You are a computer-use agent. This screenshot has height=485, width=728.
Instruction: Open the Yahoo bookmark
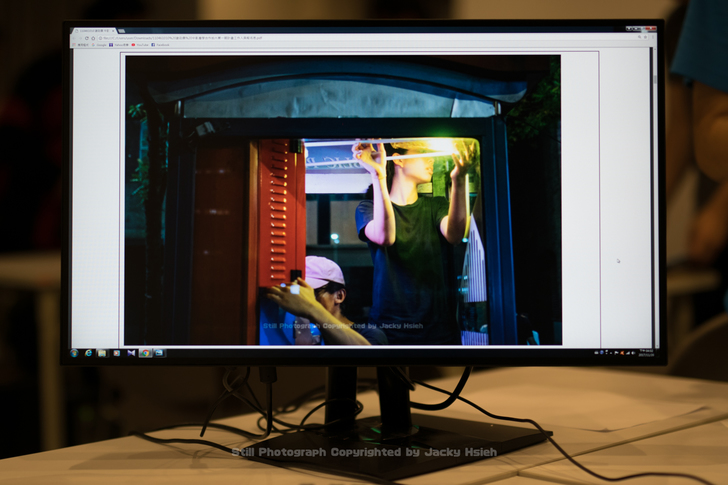tap(121, 45)
